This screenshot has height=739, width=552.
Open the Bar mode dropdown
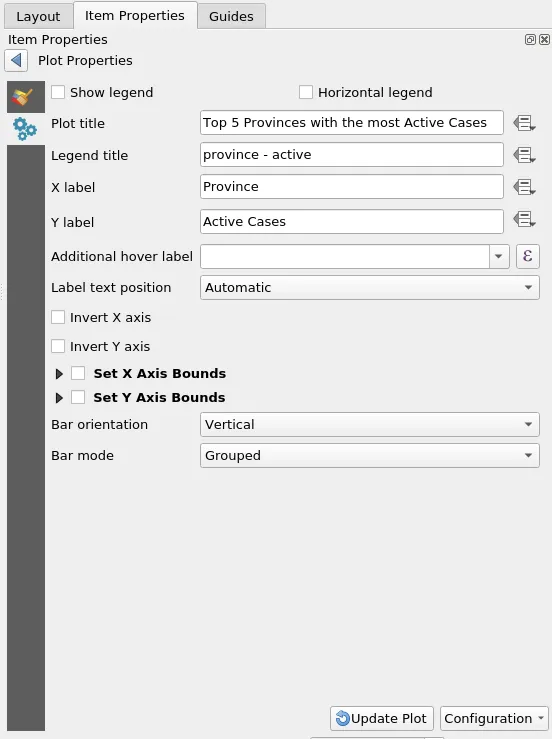click(x=370, y=456)
